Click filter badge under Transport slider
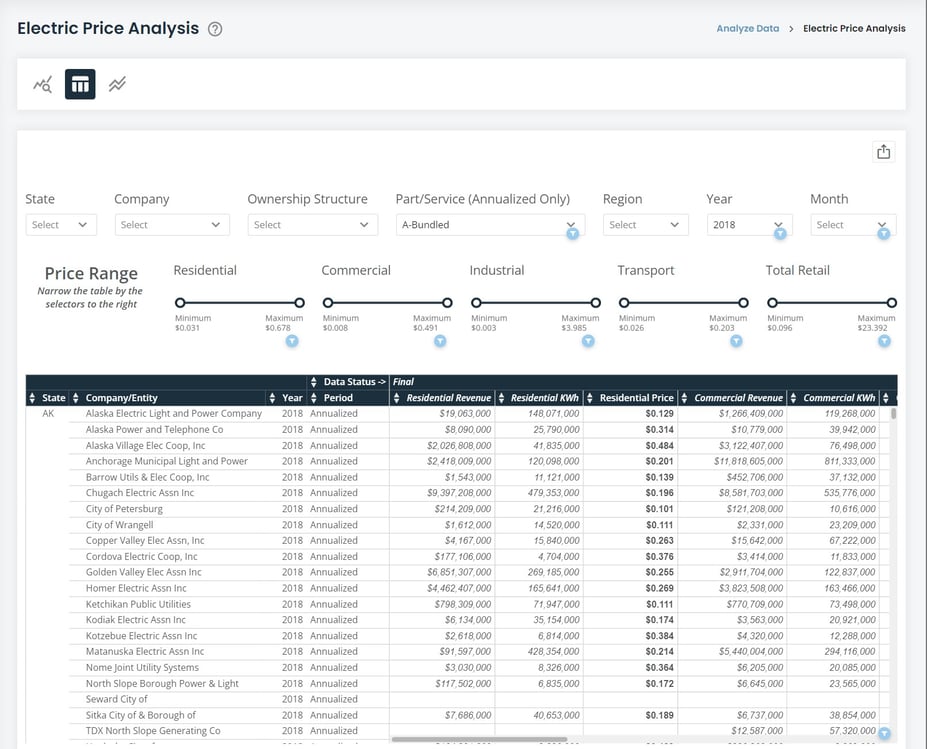 click(735, 341)
